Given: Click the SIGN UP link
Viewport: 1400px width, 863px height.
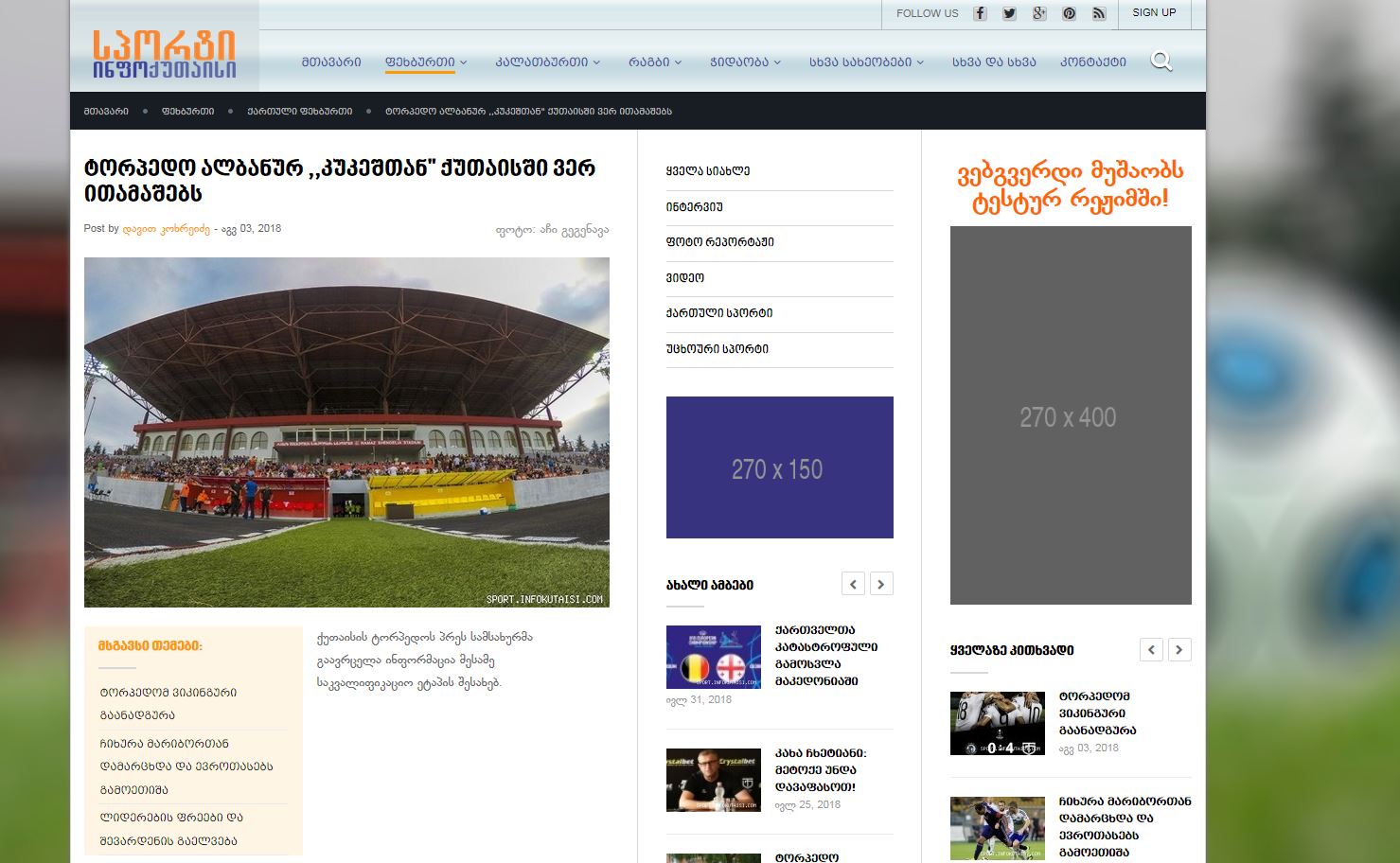Looking at the screenshot, I should pyautogui.click(x=1154, y=12).
